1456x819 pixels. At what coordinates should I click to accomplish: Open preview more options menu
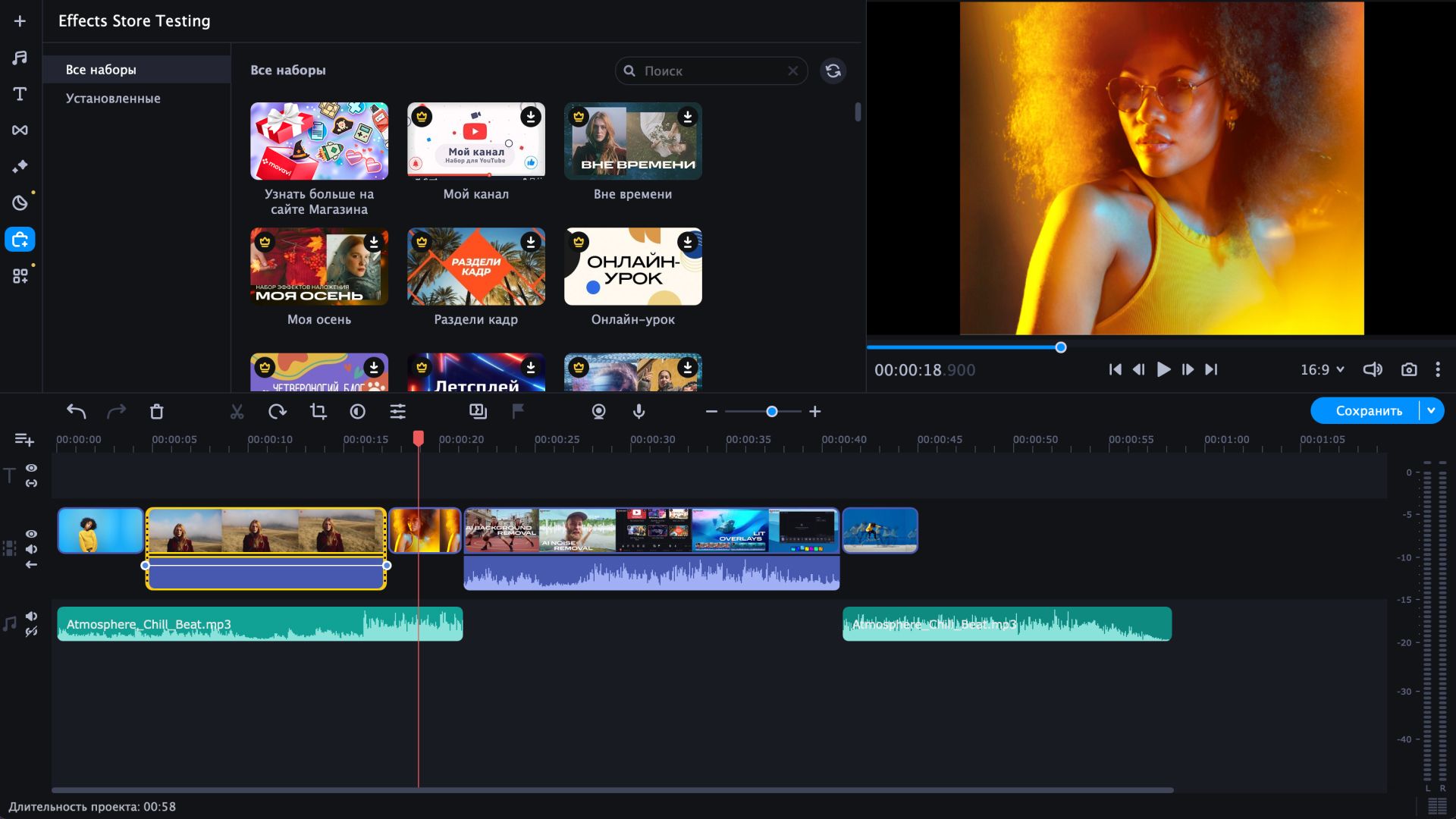coord(1437,370)
